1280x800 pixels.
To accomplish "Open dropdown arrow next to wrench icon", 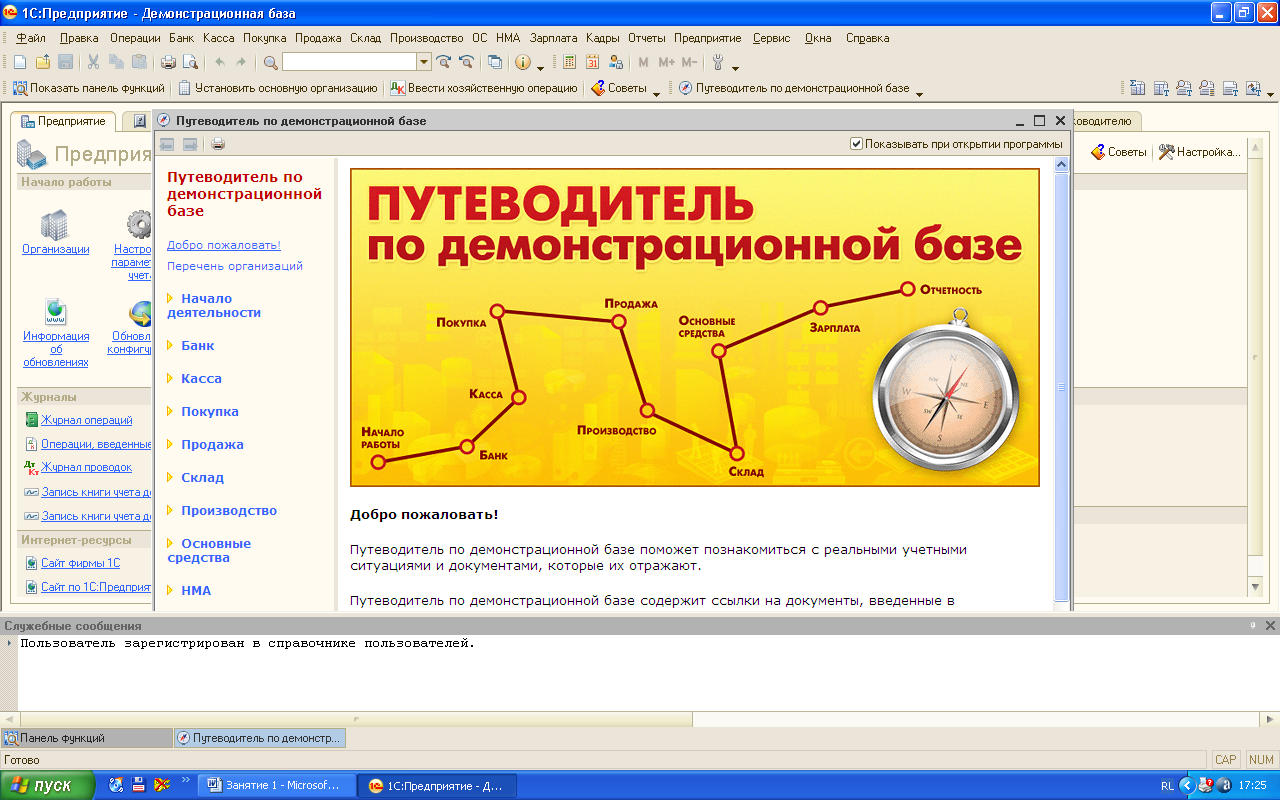I will pos(735,66).
